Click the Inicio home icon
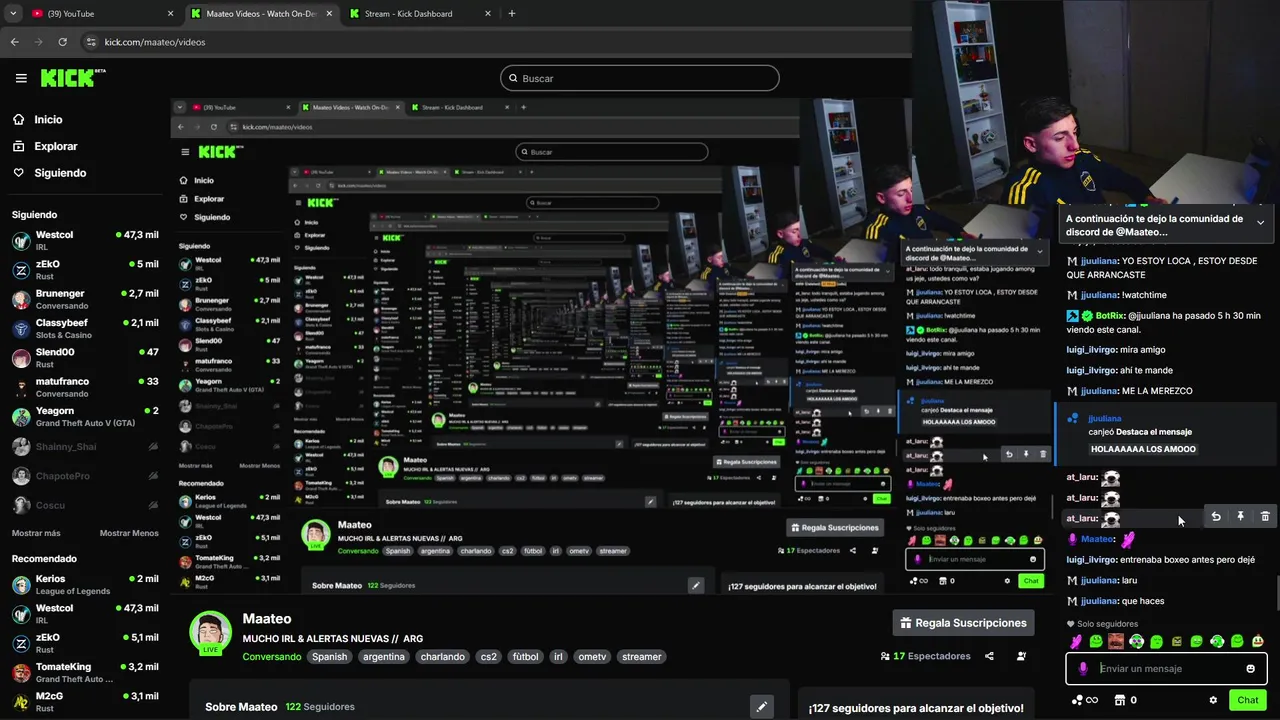Screen dimensions: 1280x720 19,119
